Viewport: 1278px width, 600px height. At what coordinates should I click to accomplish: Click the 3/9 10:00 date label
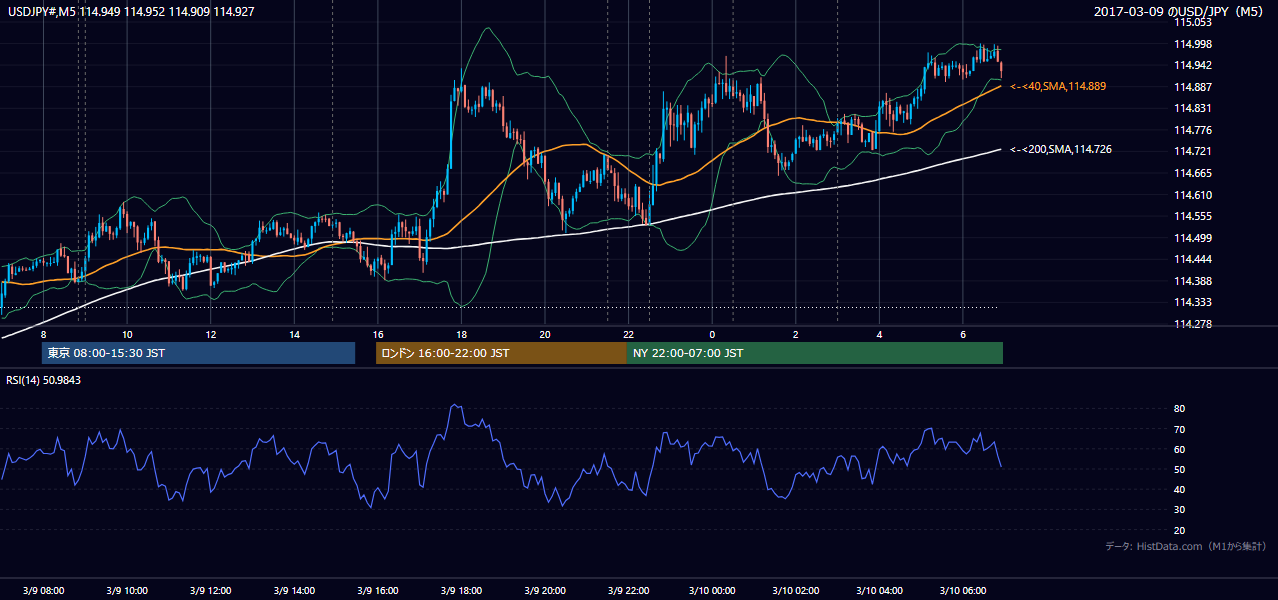click(126, 590)
